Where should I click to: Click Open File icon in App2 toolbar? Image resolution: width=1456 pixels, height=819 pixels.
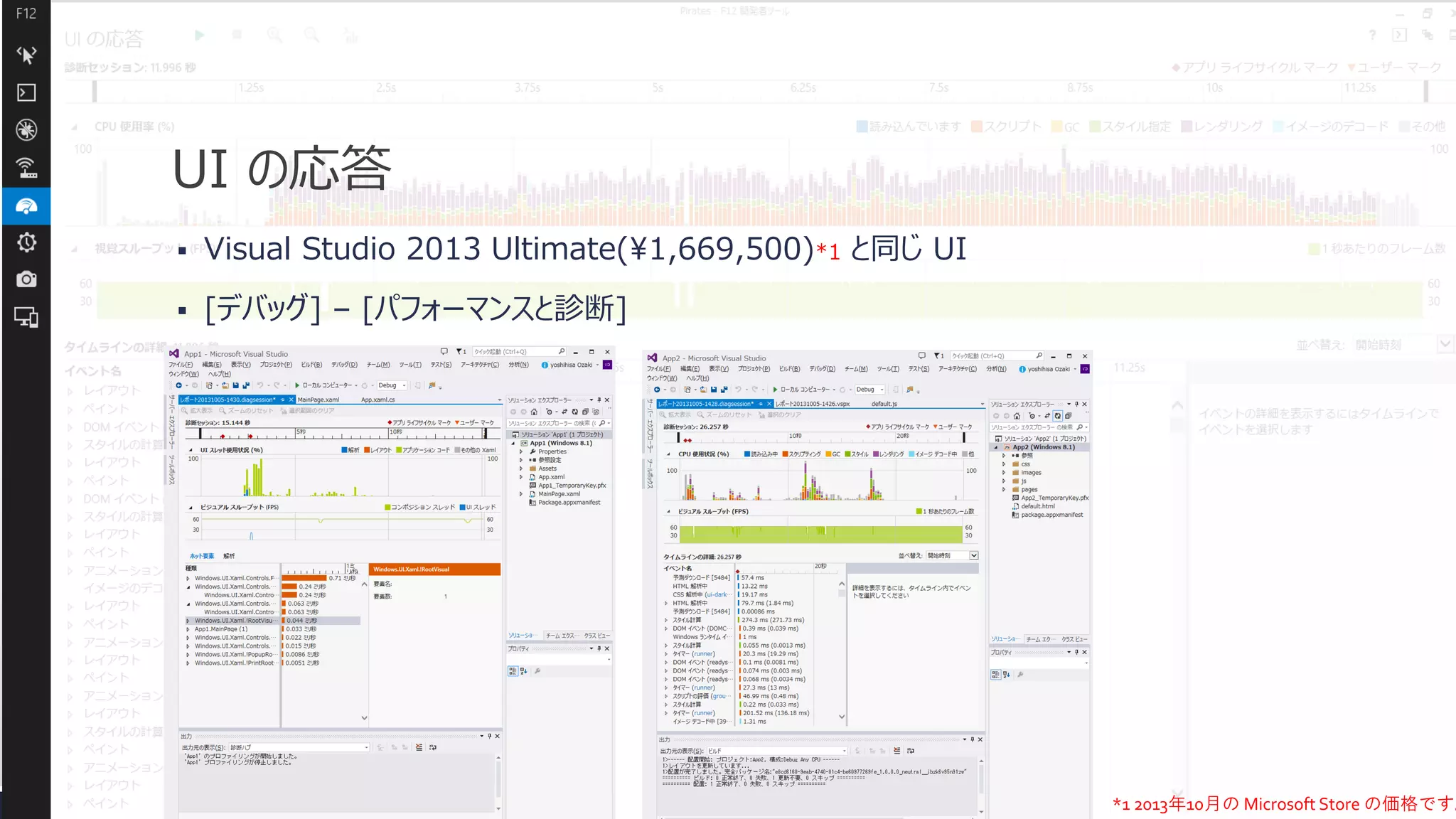(703, 390)
